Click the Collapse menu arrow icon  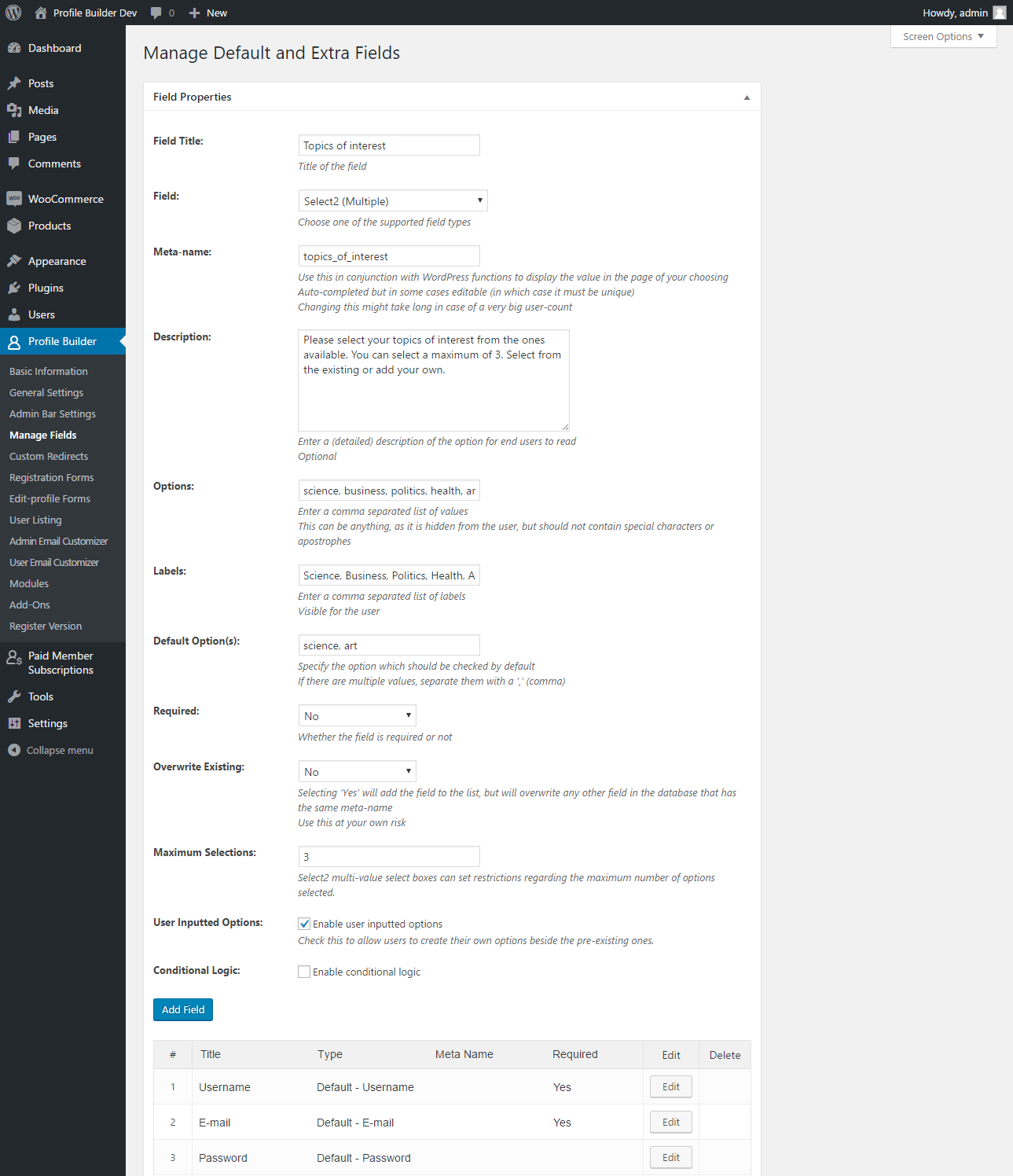[x=14, y=750]
